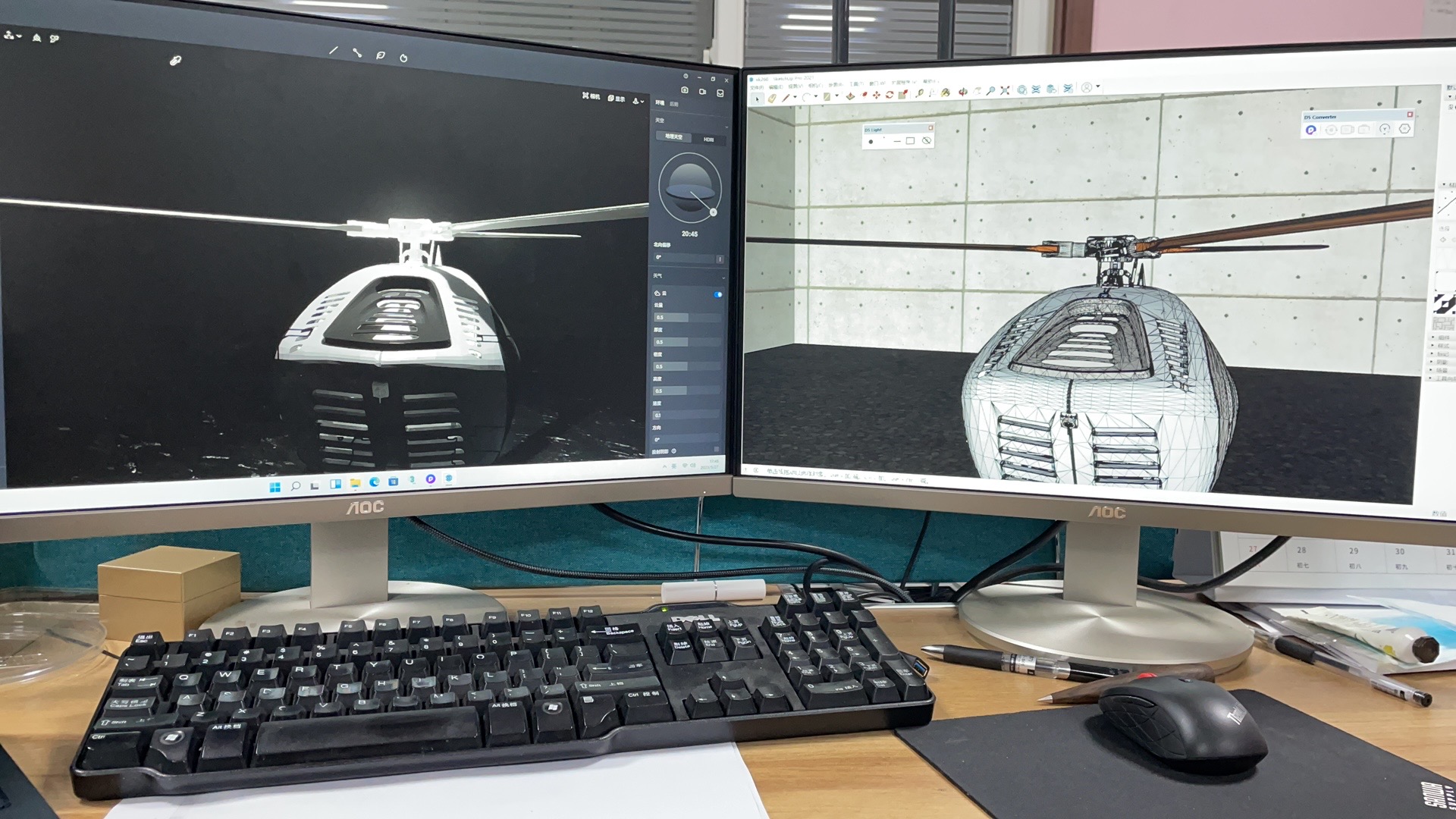Select the Zoom magnifier tool in SketchUp
The height and width of the screenshot is (819, 1456).
click(990, 91)
